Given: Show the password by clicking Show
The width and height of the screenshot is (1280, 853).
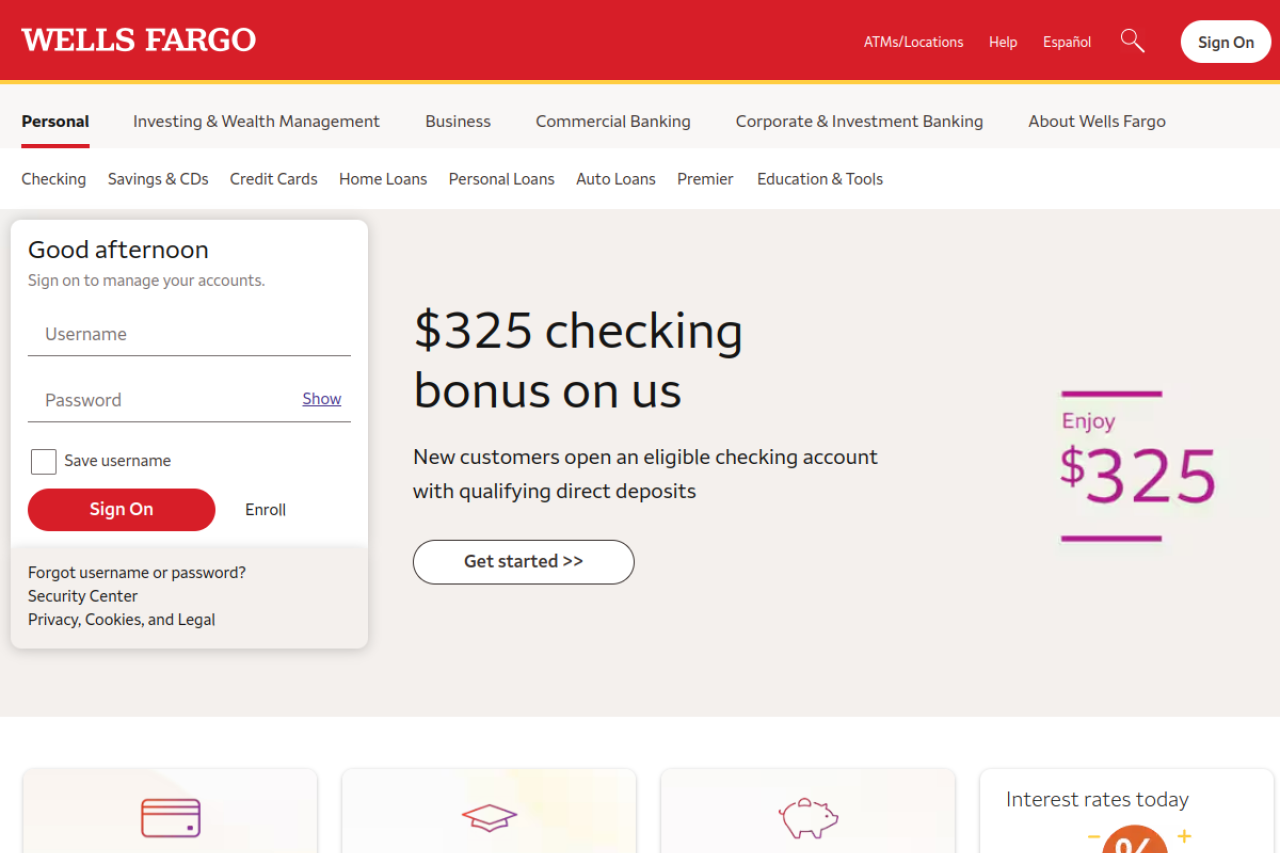Looking at the screenshot, I should [321, 398].
